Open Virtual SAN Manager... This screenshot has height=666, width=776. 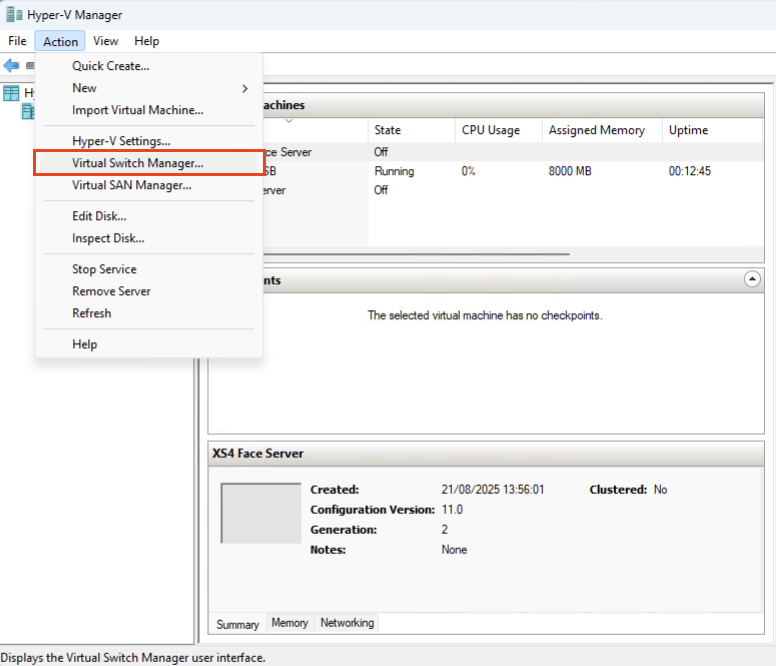point(148,185)
